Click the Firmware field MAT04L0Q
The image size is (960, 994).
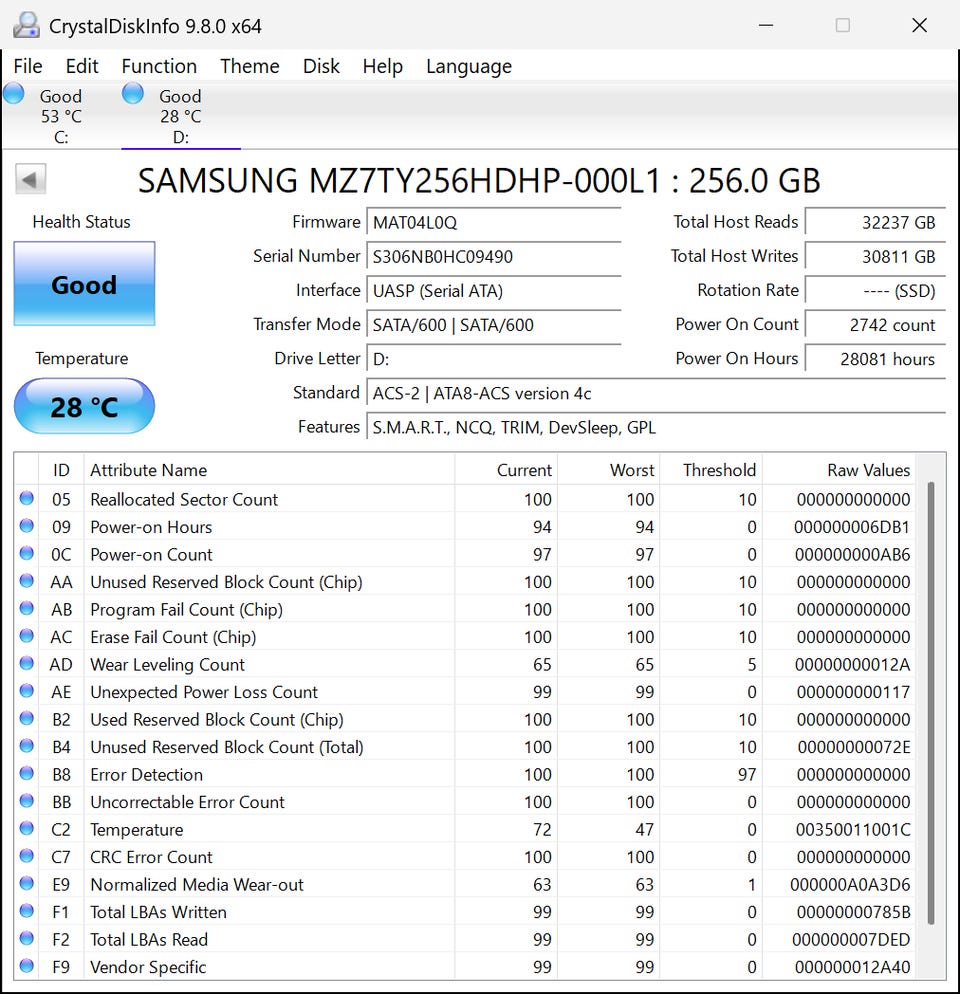point(493,223)
